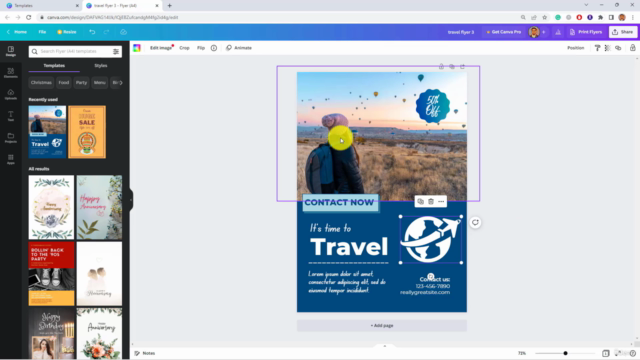The width and height of the screenshot is (640, 360).
Task: Collapse the side panel handle
Action: [131, 200]
